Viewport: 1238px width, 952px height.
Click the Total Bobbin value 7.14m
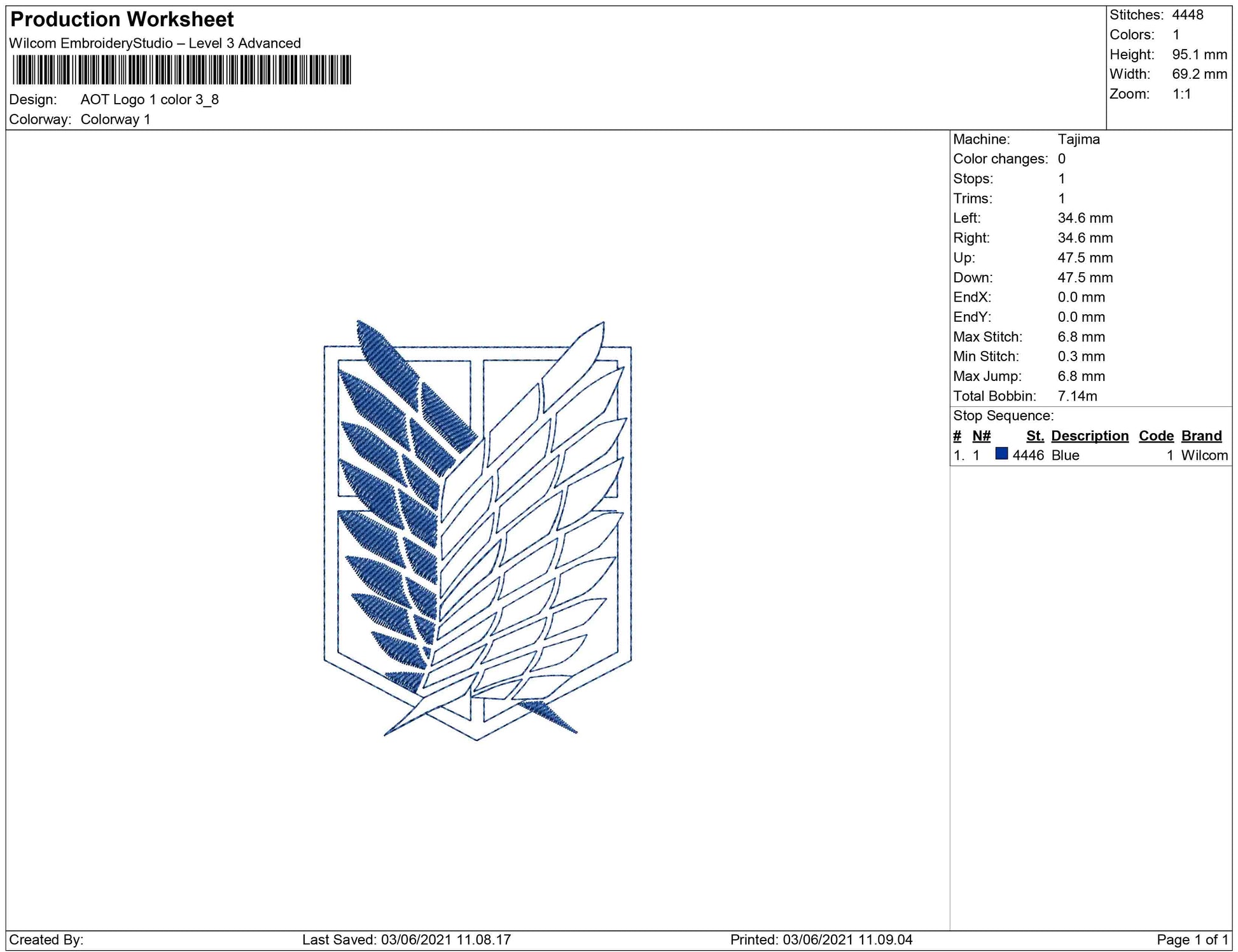(1077, 396)
